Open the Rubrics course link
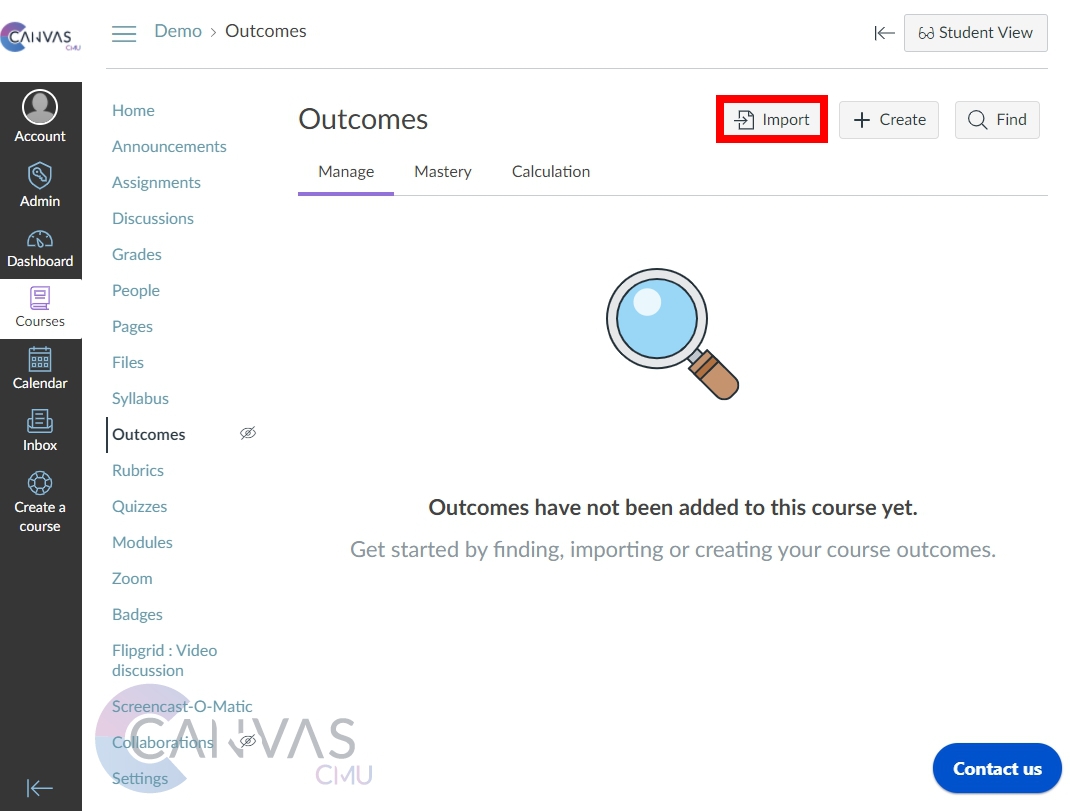This screenshot has width=1070, height=811. point(138,470)
